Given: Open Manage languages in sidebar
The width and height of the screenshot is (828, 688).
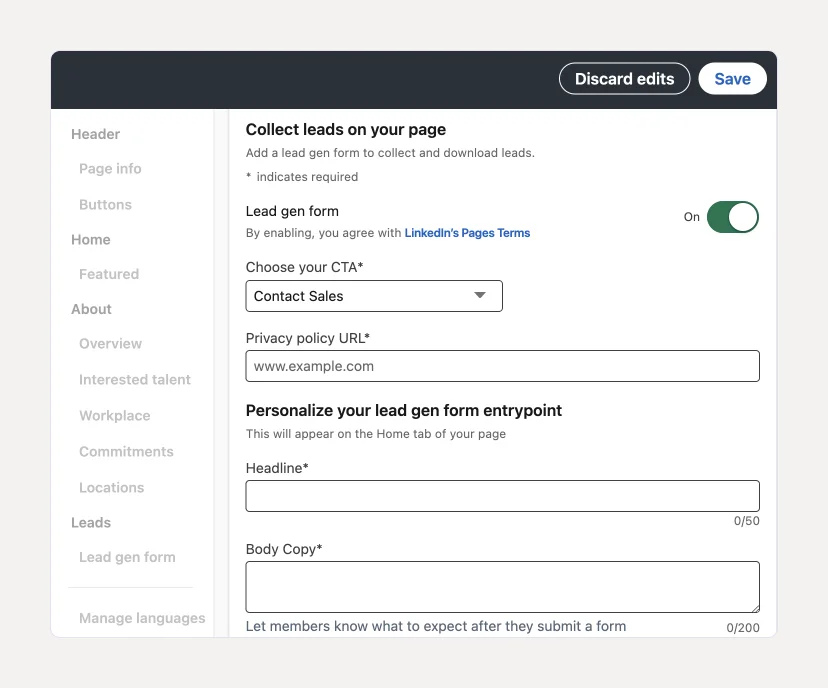Looking at the screenshot, I should [x=142, y=618].
